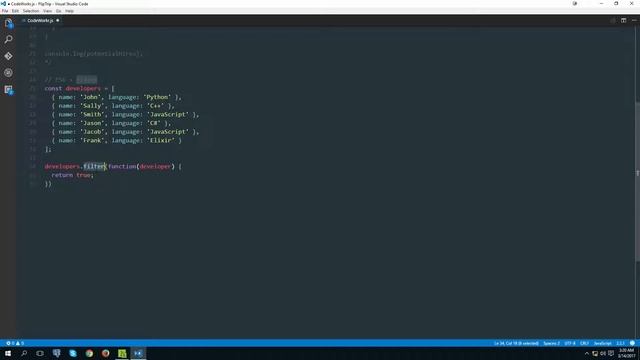Select the CodeWorks.js editor tab
This screenshot has height=360, width=640.
pyautogui.click(x=40, y=20)
